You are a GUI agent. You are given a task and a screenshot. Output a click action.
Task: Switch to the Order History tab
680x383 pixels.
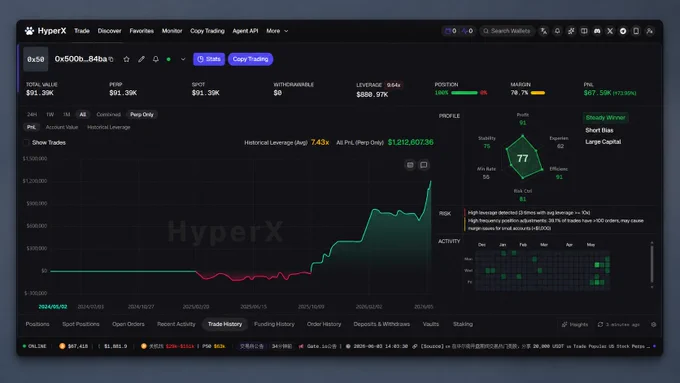click(x=324, y=324)
